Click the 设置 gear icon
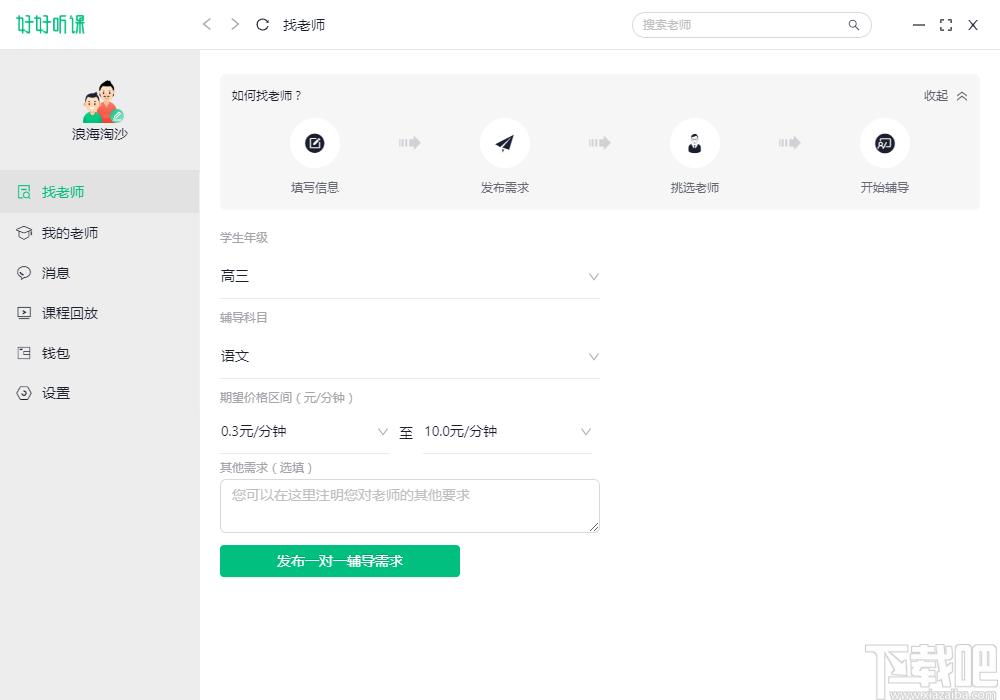 pyautogui.click(x=24, y=393)
